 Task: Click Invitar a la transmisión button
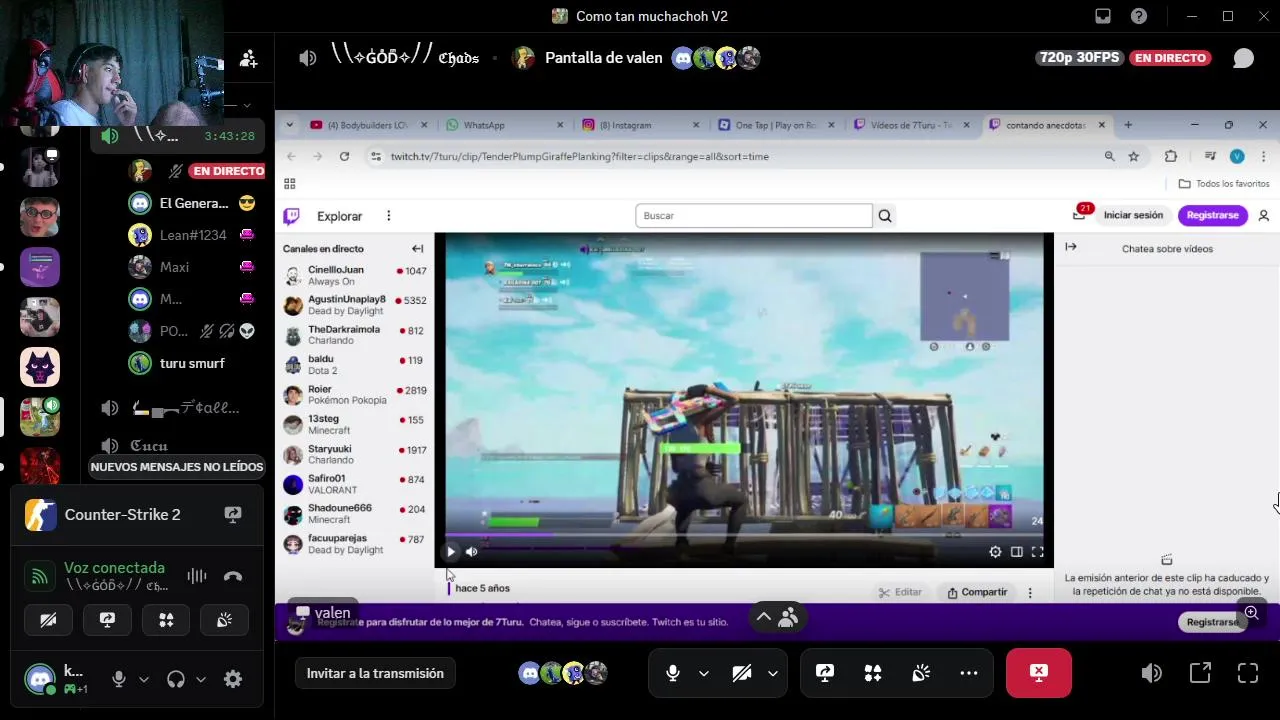coord(375,673)
